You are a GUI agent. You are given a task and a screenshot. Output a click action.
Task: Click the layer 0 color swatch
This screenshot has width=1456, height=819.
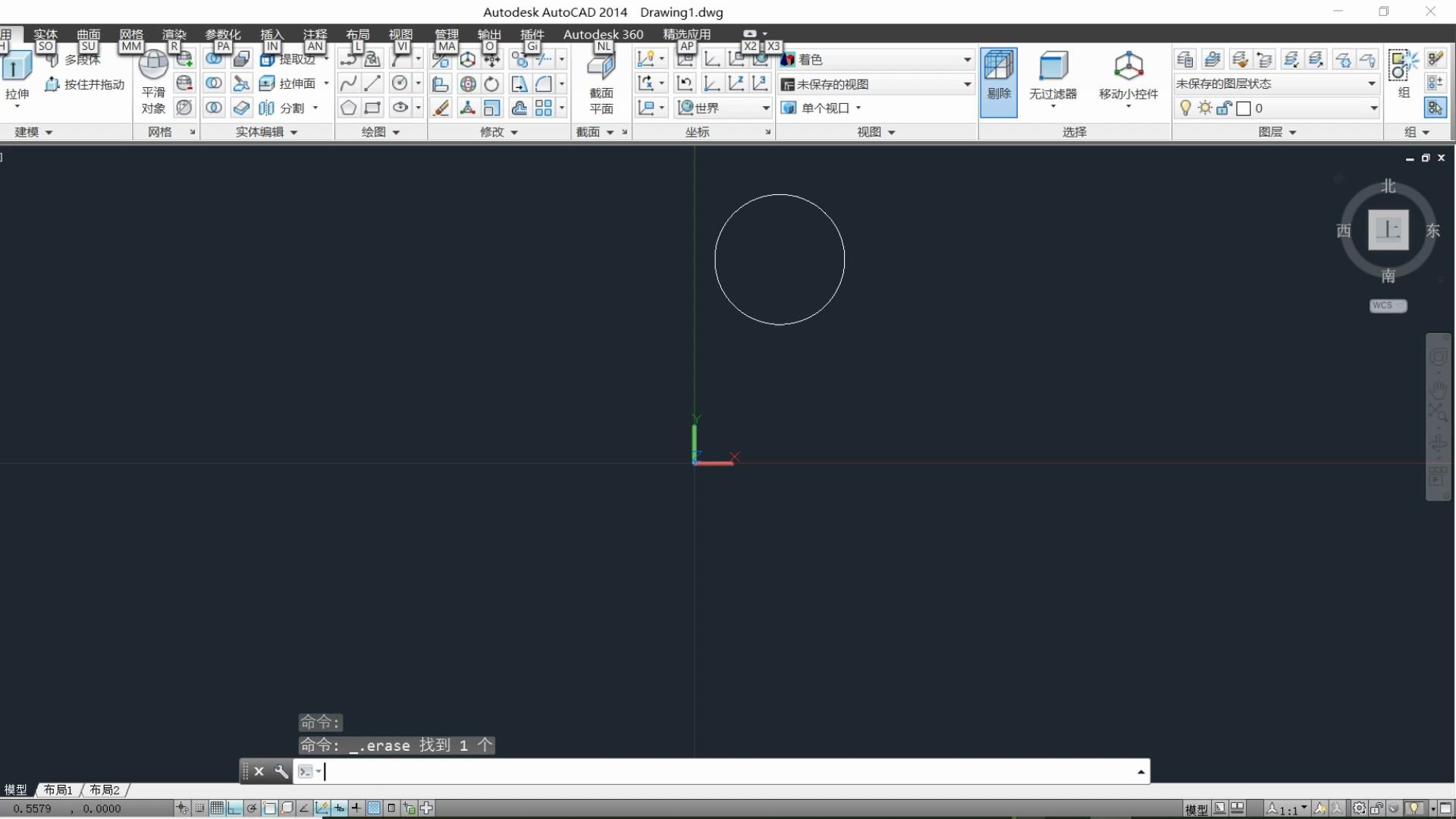pos(1244,108)
